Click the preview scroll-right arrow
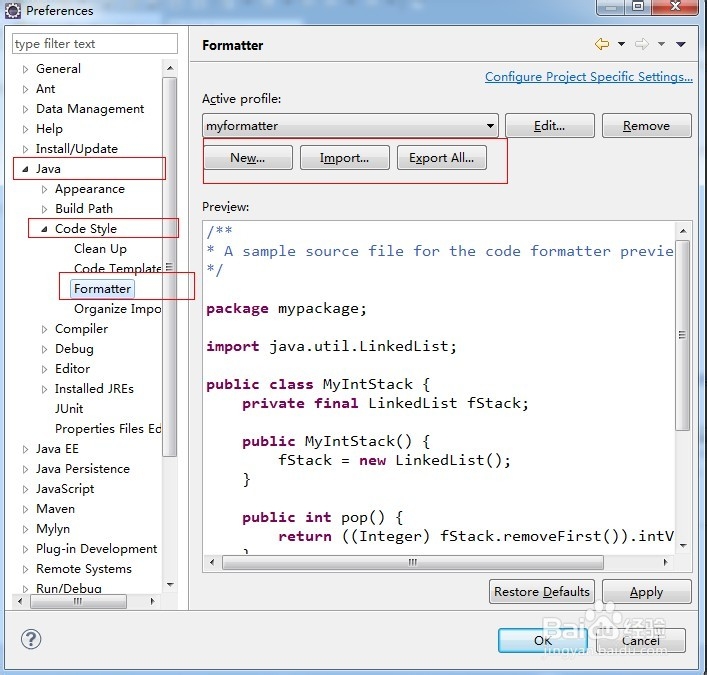 click(x=666, y=562)
